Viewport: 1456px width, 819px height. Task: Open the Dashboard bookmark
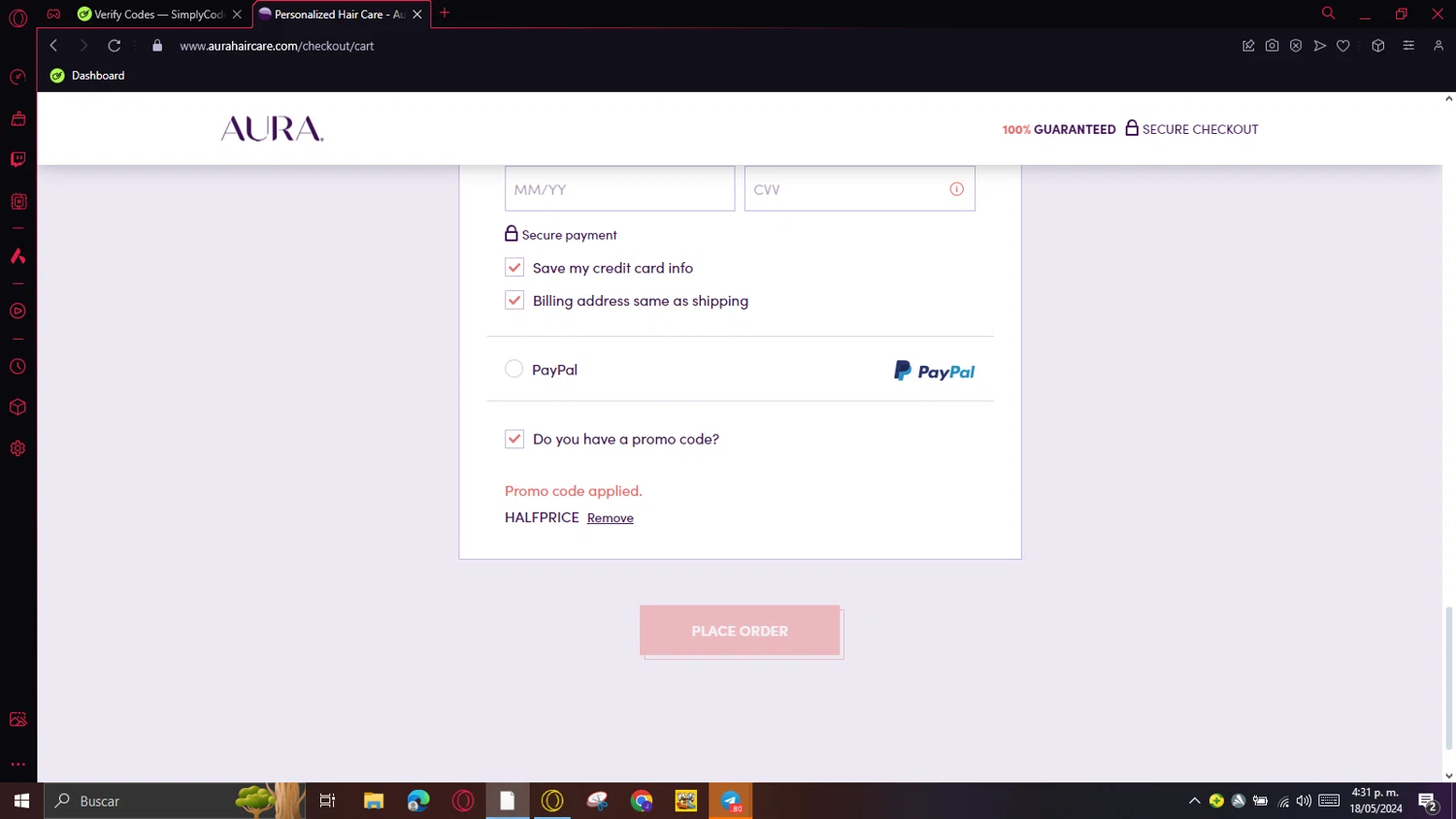click(x=87, y=76)
